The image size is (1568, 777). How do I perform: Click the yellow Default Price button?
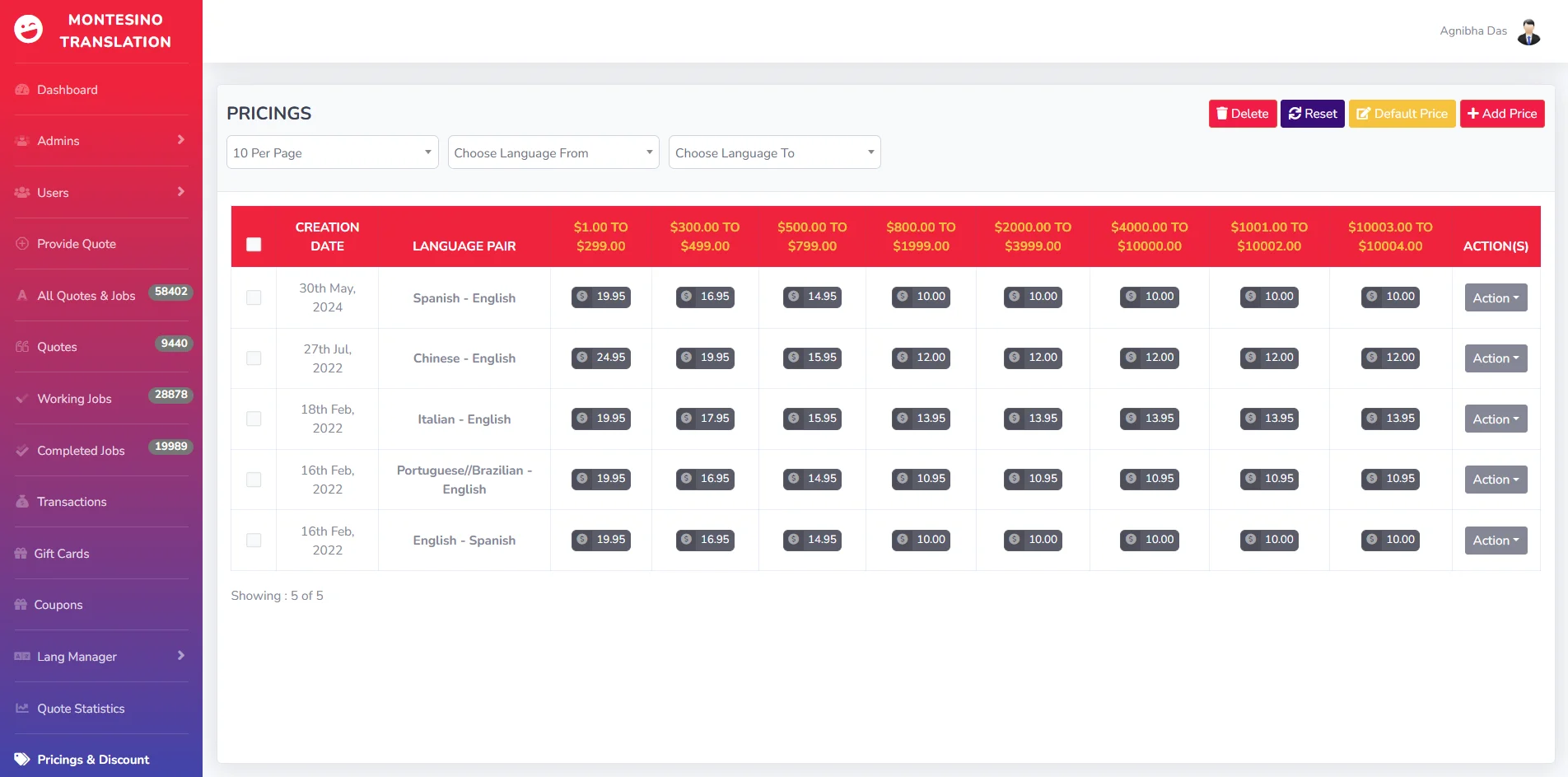[x=1402, y=114]
